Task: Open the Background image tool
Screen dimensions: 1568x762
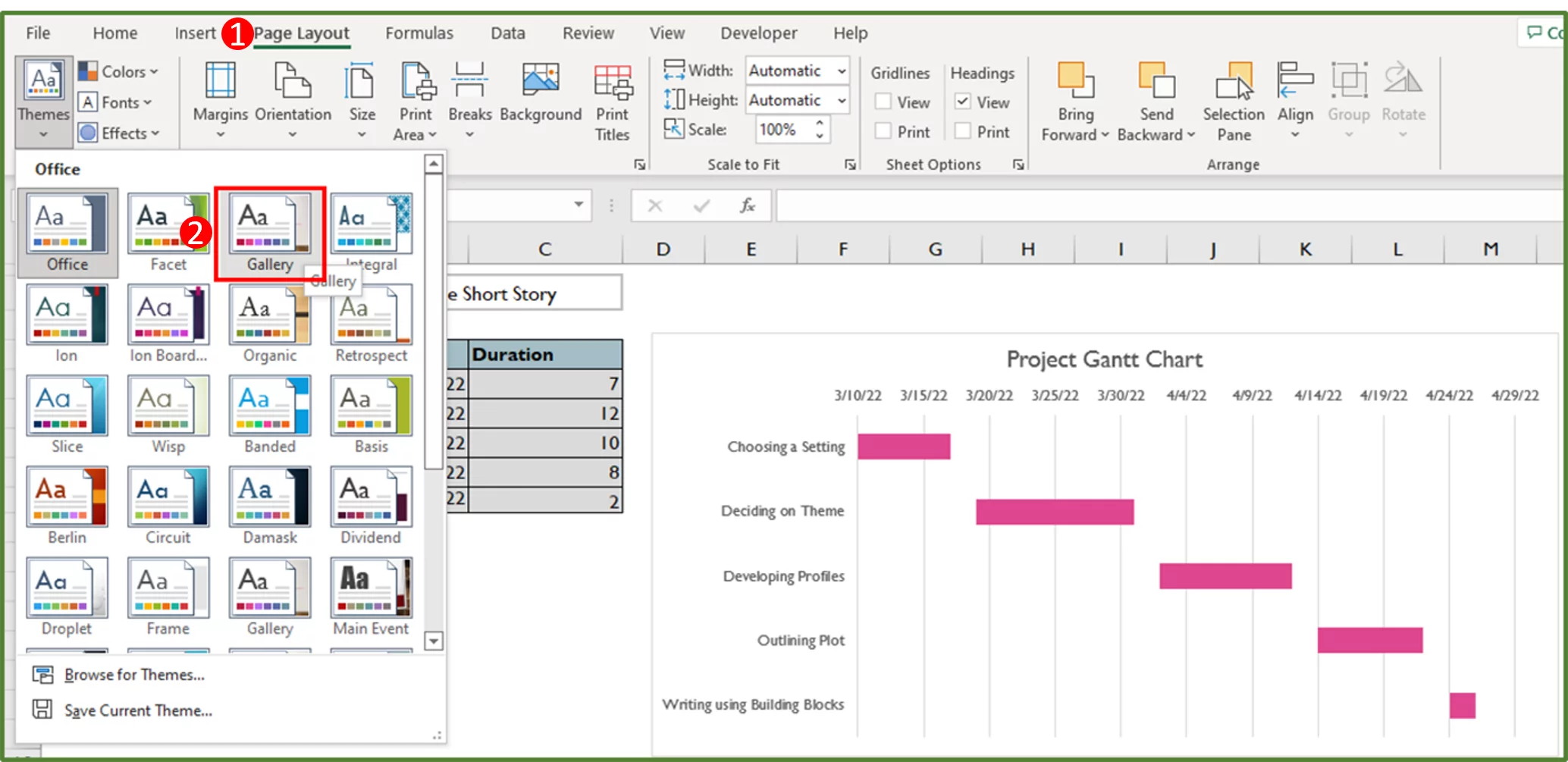Action: (541, 99)
